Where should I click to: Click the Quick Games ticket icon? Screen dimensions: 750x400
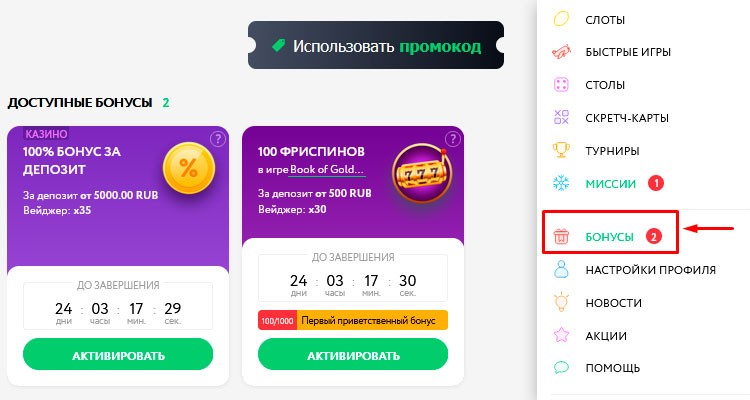click(x=562, y=52)
